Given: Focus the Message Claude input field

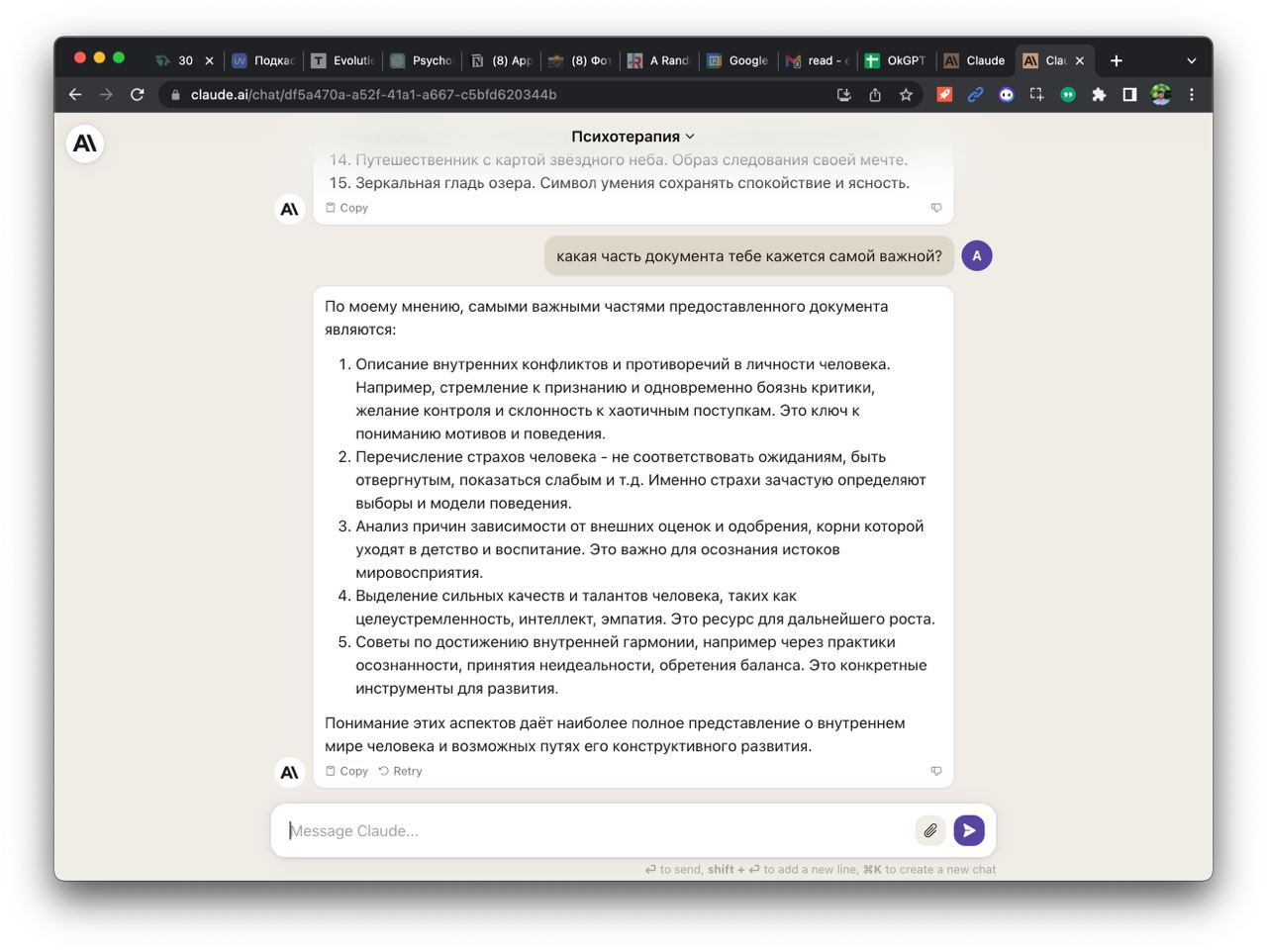Looking at the screenshot, I should 599,830.
